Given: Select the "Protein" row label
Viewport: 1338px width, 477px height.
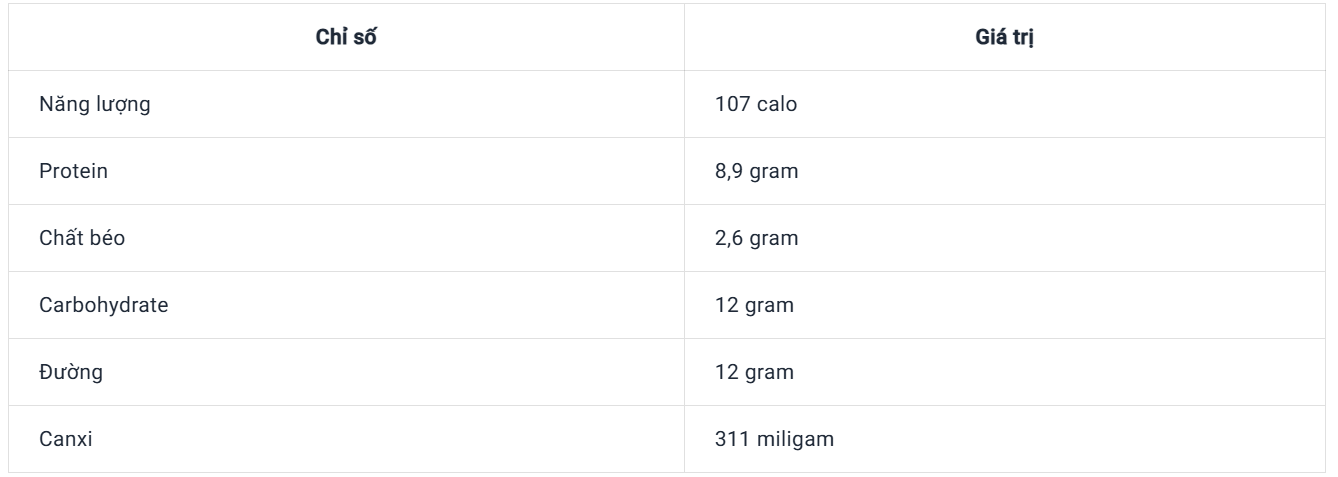Looking at the screenshot, I should (73, 171).
